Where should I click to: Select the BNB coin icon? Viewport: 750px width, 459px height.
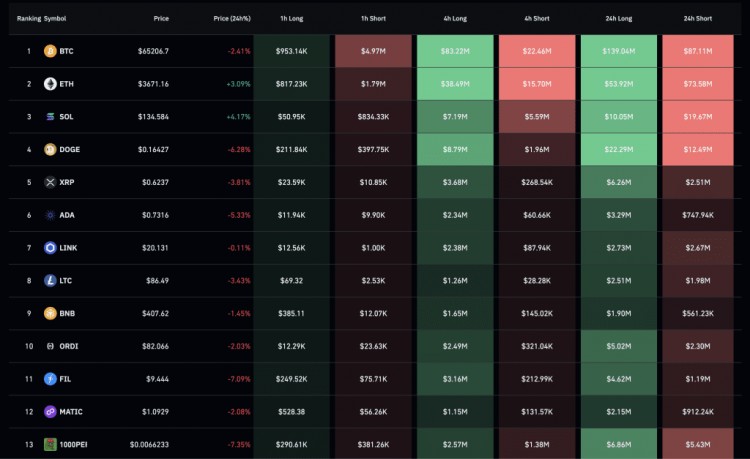50,313
